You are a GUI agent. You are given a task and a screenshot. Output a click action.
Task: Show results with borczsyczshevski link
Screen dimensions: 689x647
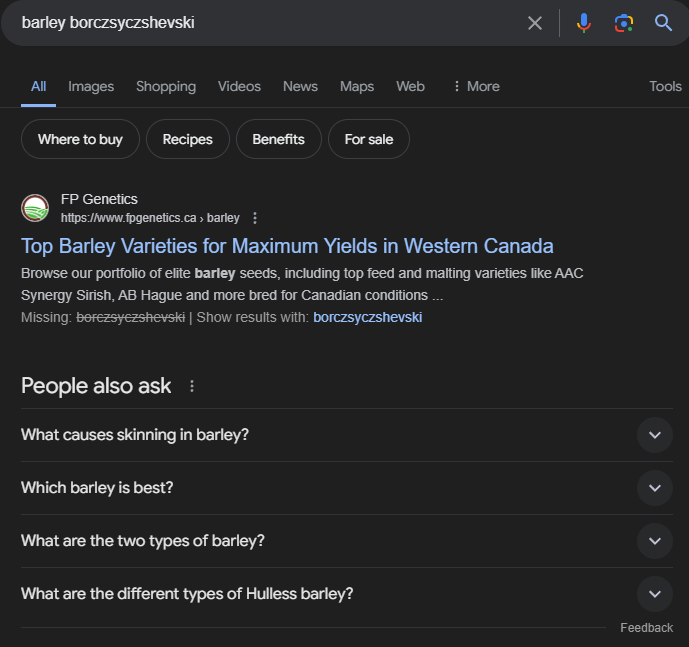[368, 317]
